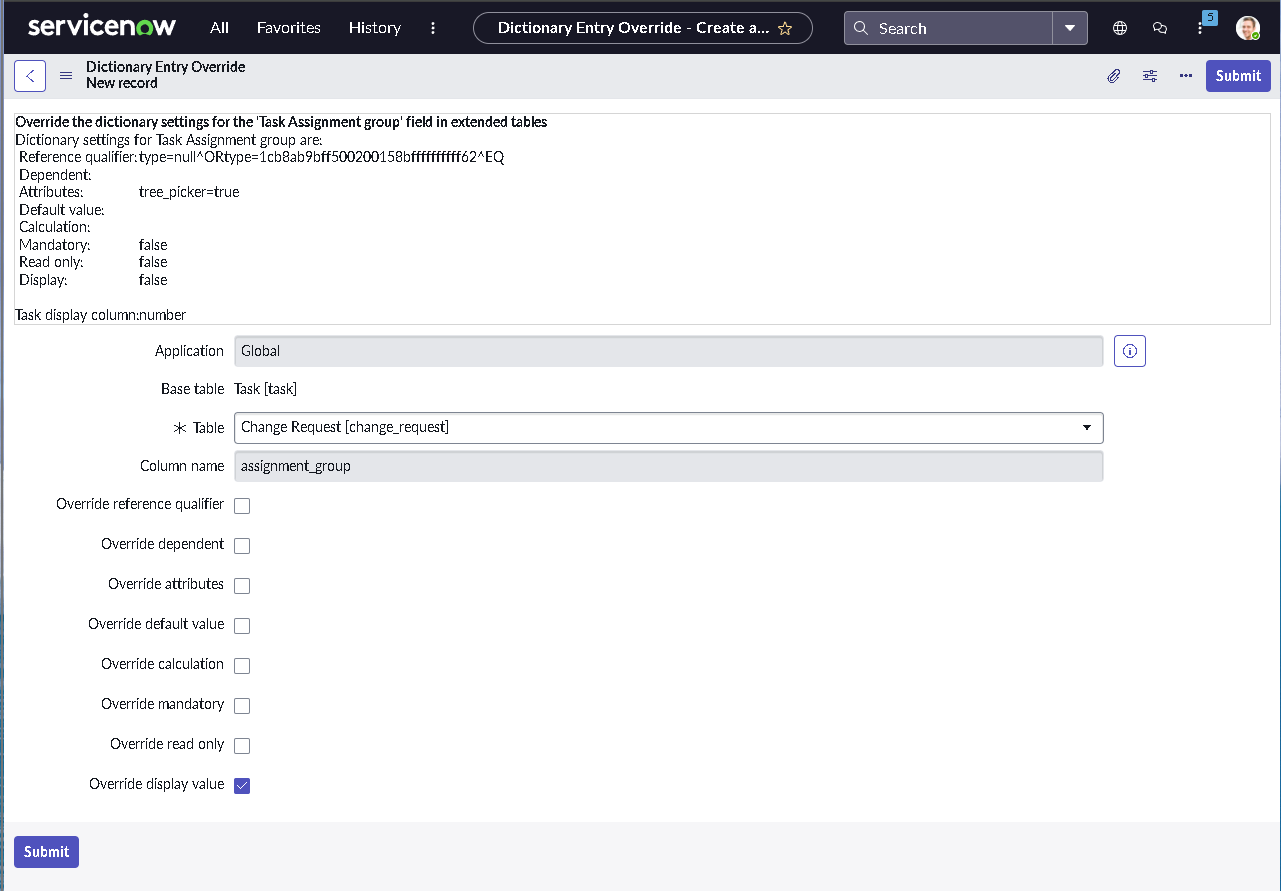Open the more options ellipsis menu
Viewport: 1281px width, 891px height.
click(x=1185, y=75)
